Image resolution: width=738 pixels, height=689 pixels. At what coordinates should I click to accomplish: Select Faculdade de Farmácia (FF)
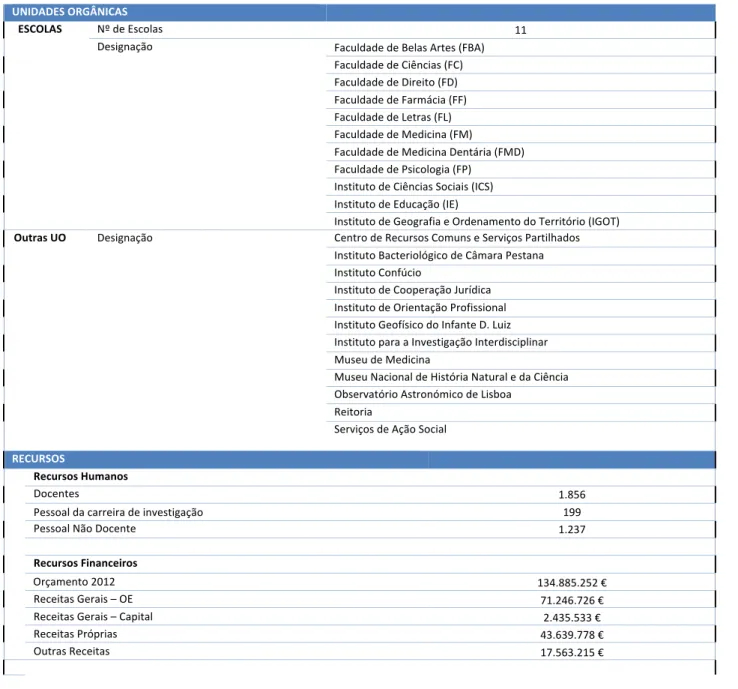tap(400, 100)
